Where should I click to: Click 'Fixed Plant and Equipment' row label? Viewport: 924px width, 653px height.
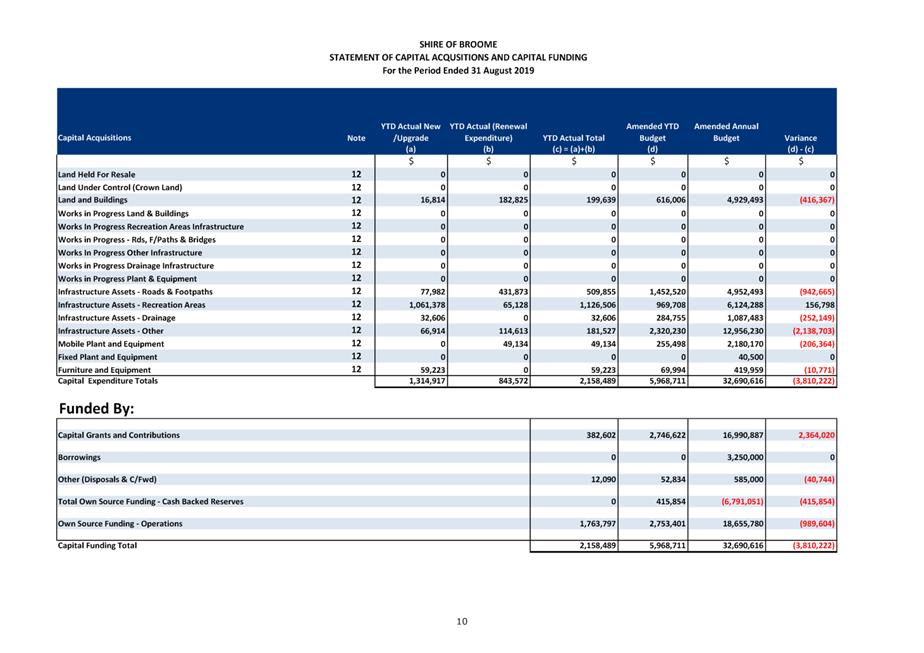(x=107, y=357)
